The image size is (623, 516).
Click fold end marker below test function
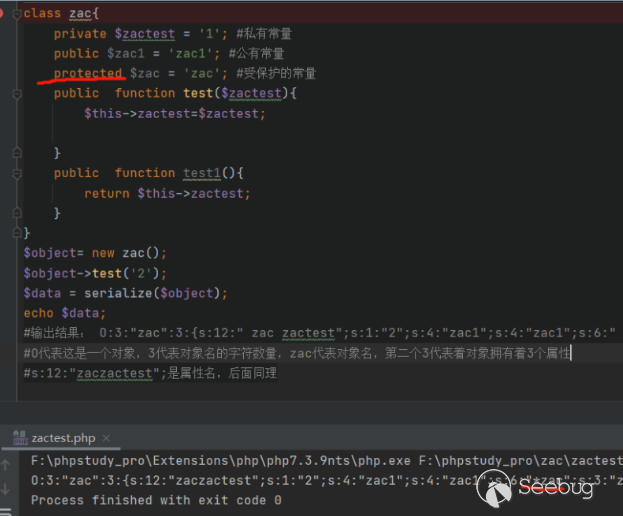(x=17, y=153)
